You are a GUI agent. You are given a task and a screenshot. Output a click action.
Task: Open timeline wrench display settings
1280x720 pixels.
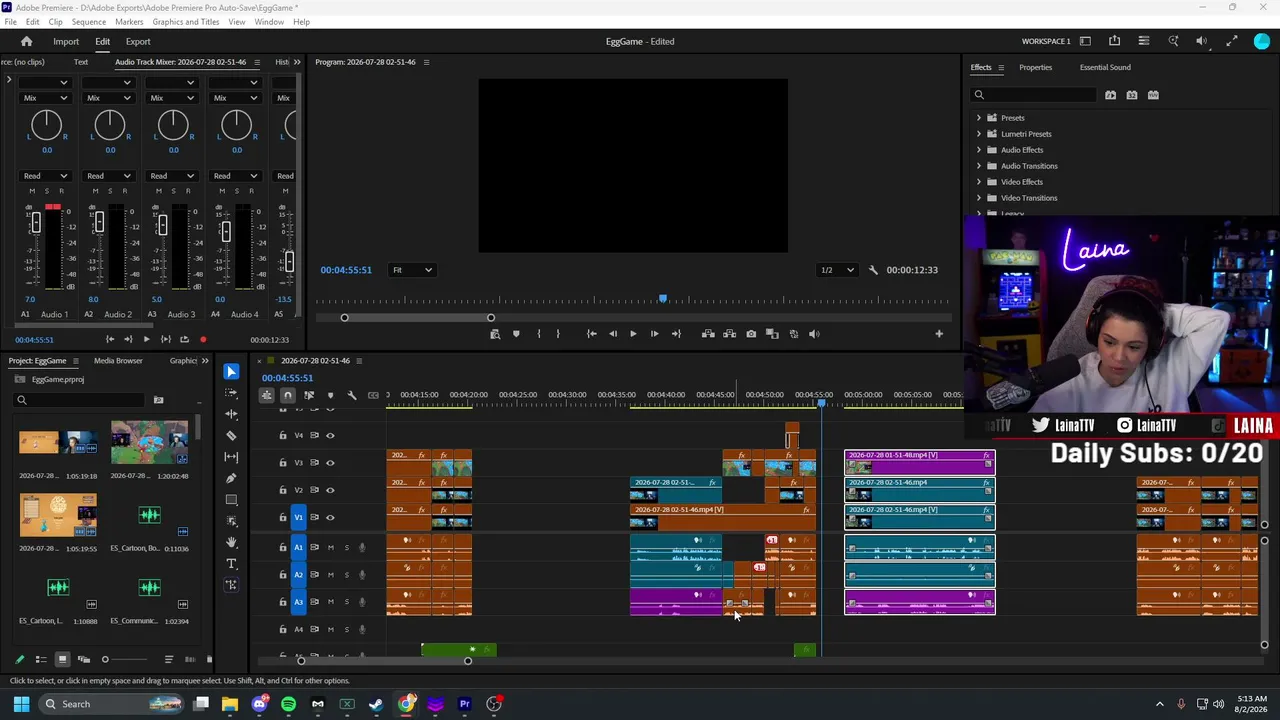click(352, 395)
